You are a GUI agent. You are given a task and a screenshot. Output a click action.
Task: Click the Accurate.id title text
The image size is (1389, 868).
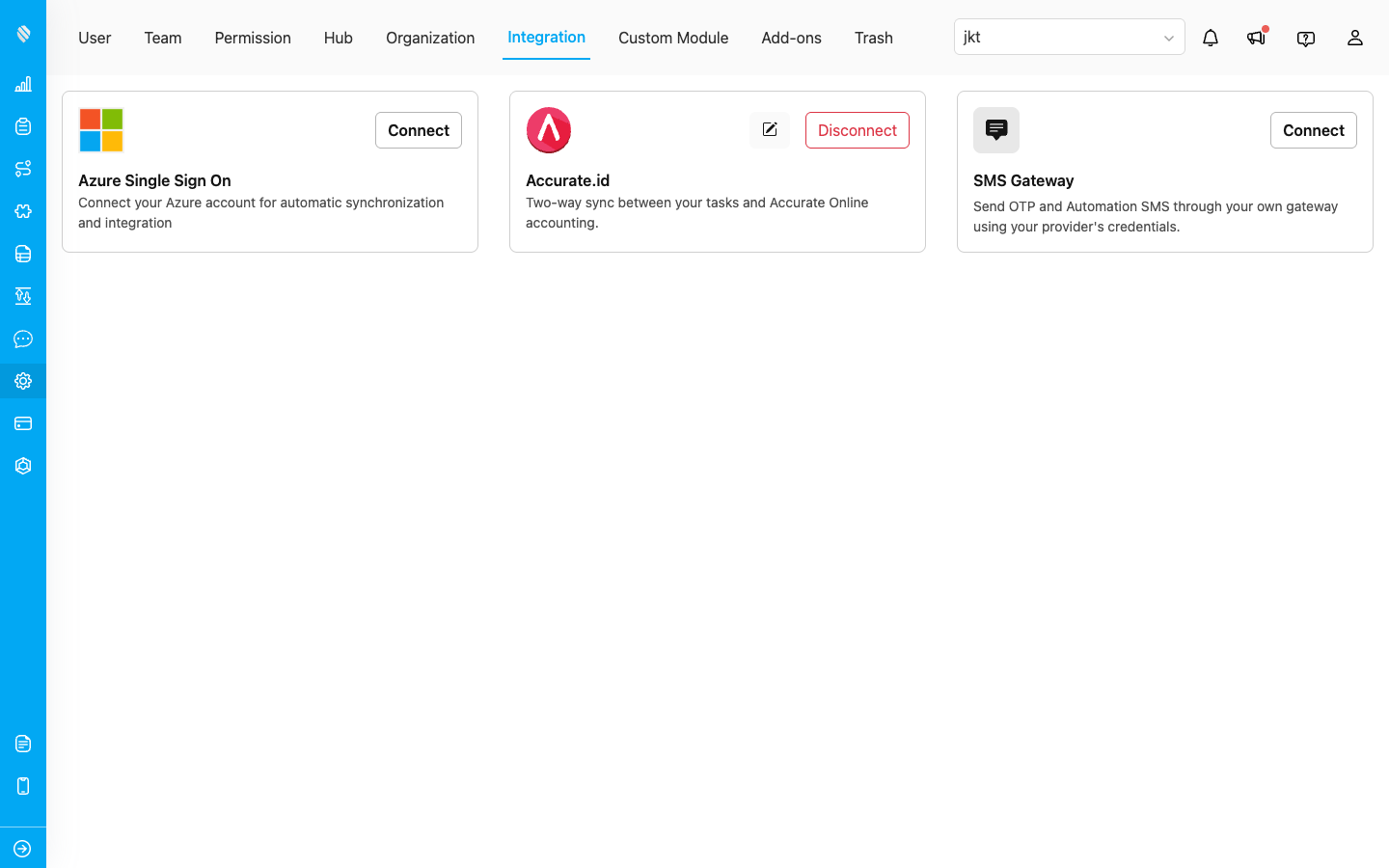tap(567, 180)
